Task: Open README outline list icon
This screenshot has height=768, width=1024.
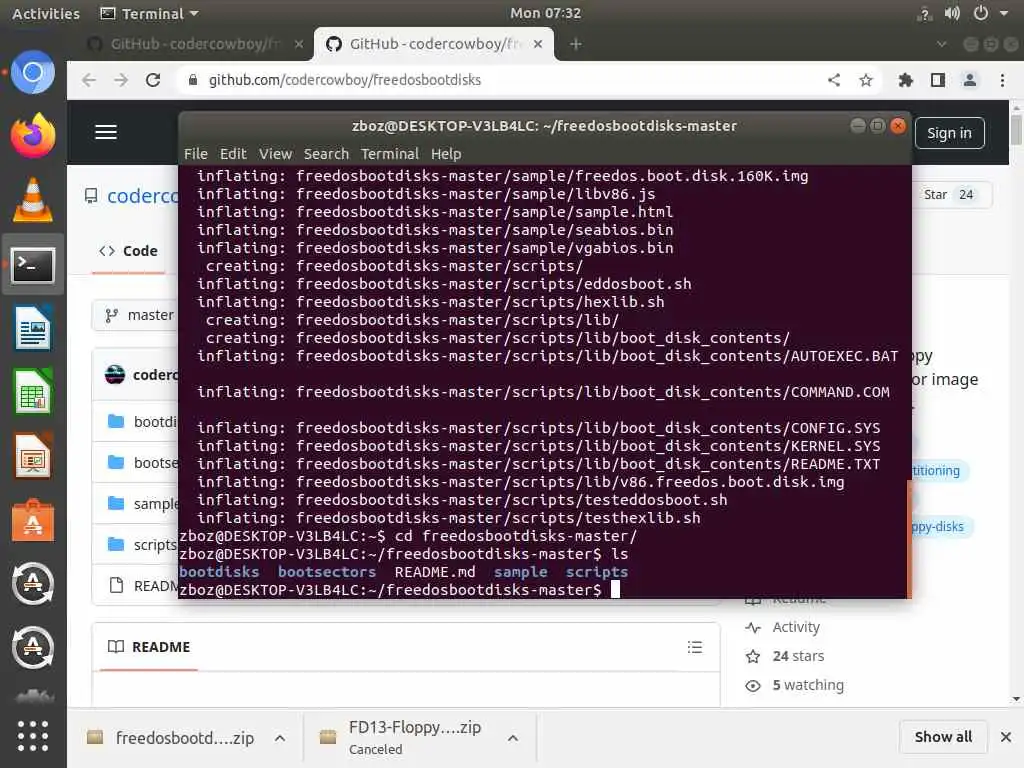Action: tap(695, 647)
